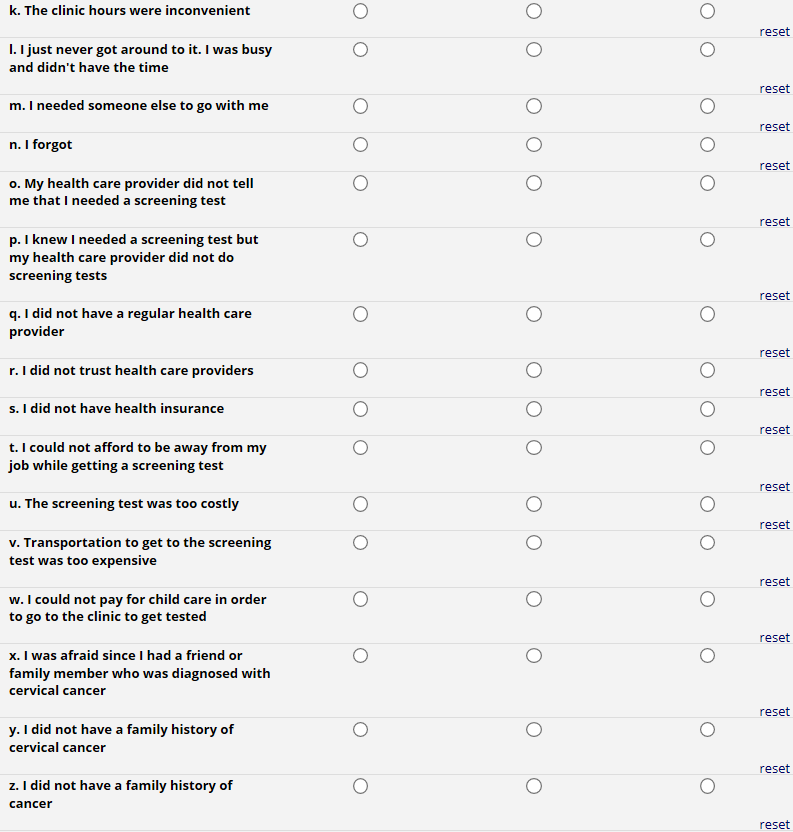This screenshot has width=793, height=832.
Task: Pick third radio for 'no family history of cancer' row
Action: coord(707,786)
